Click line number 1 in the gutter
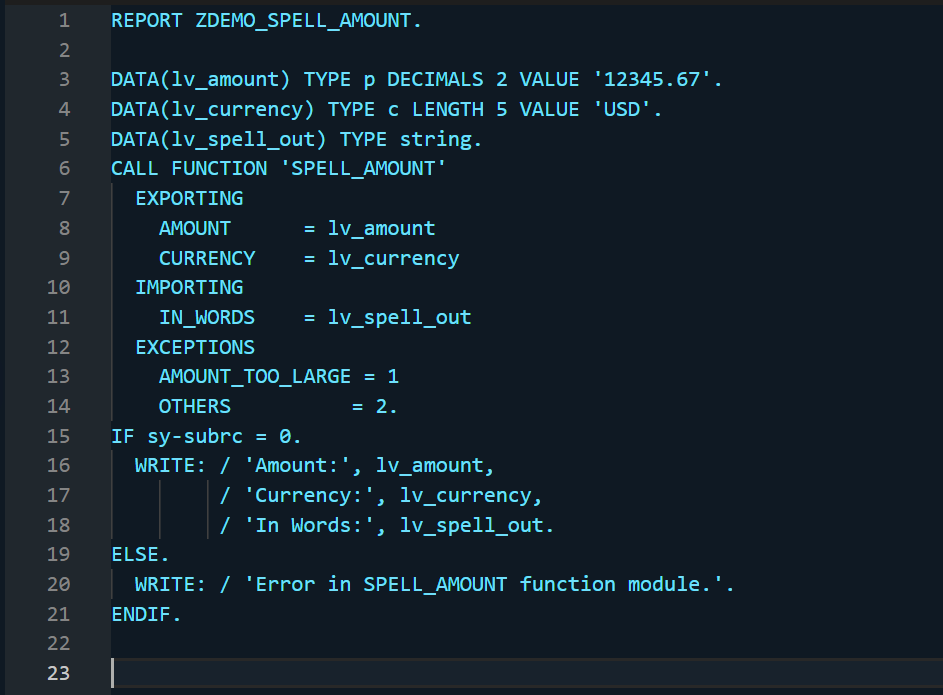943x695 pixels. point(64,20)
